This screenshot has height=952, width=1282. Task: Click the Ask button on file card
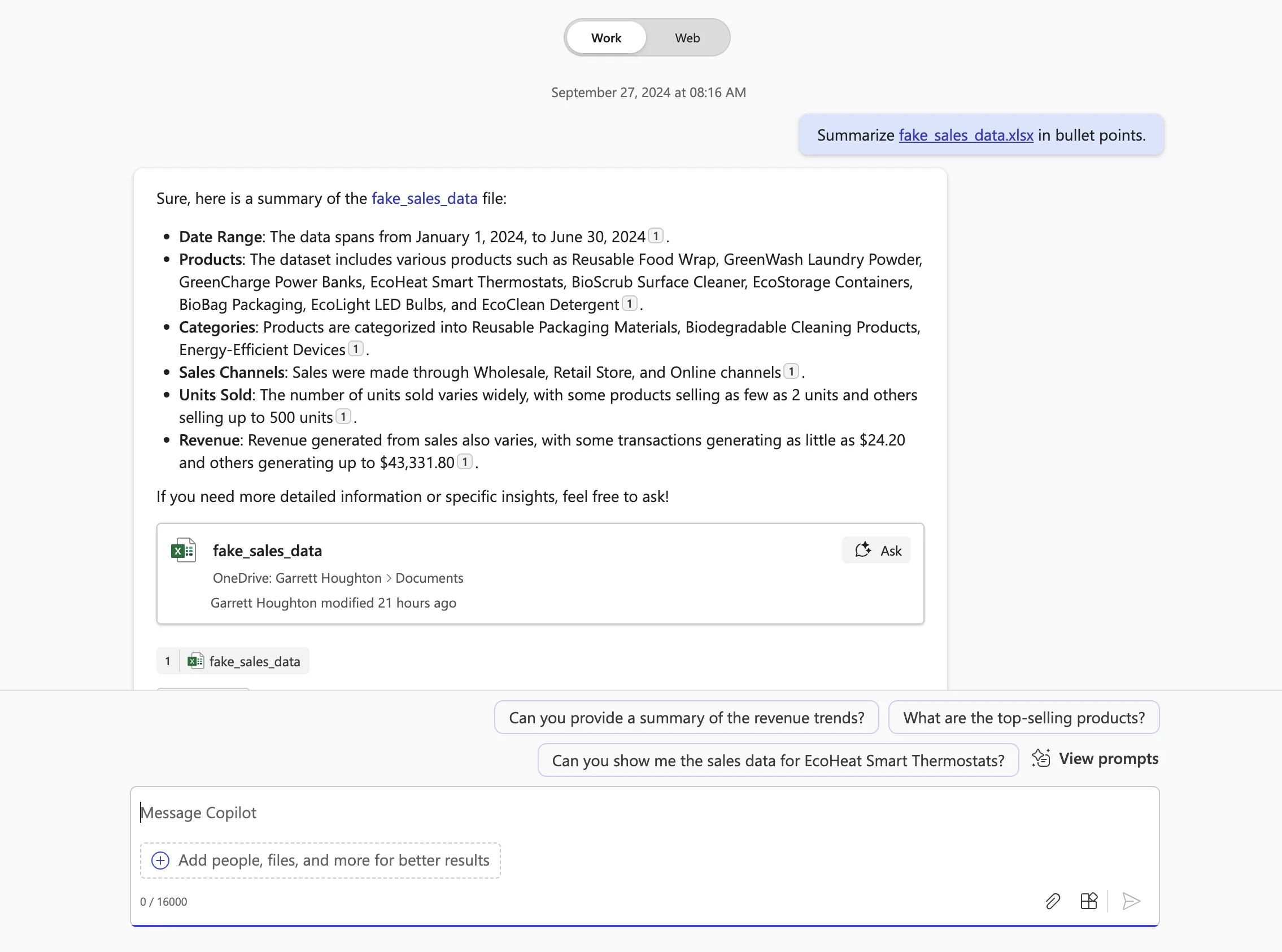coord(876,551)
